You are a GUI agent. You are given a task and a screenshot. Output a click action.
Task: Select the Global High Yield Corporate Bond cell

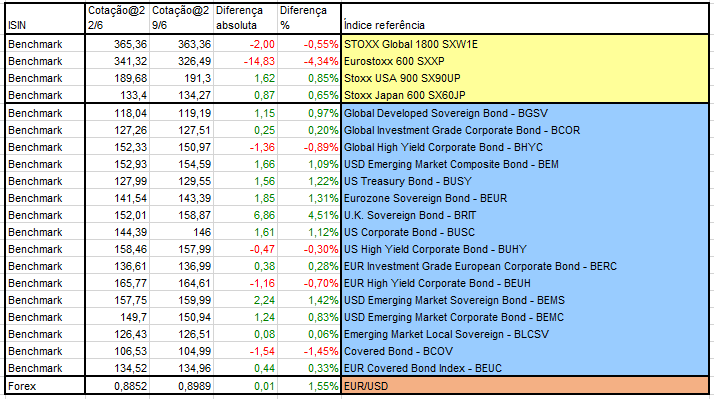(525, 147)
